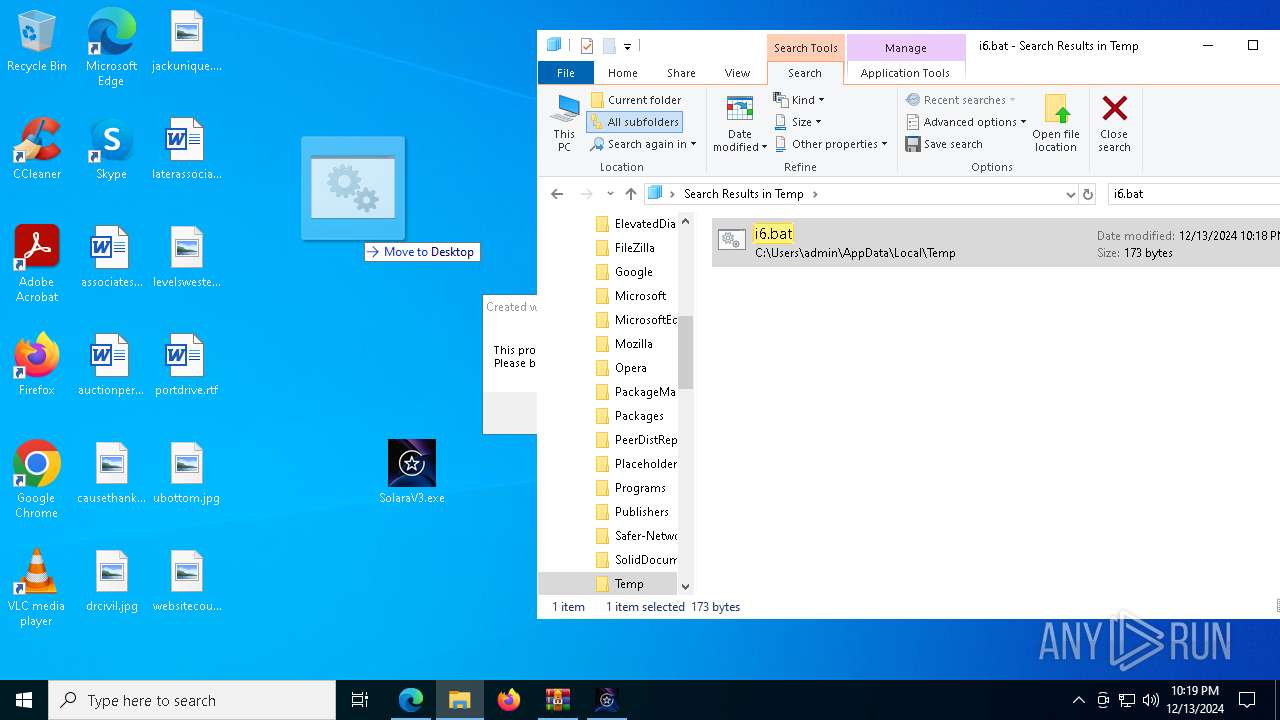Open File Explorer from the taskbar
This screenshot has width=1280, height=720.
pos(460,700)
